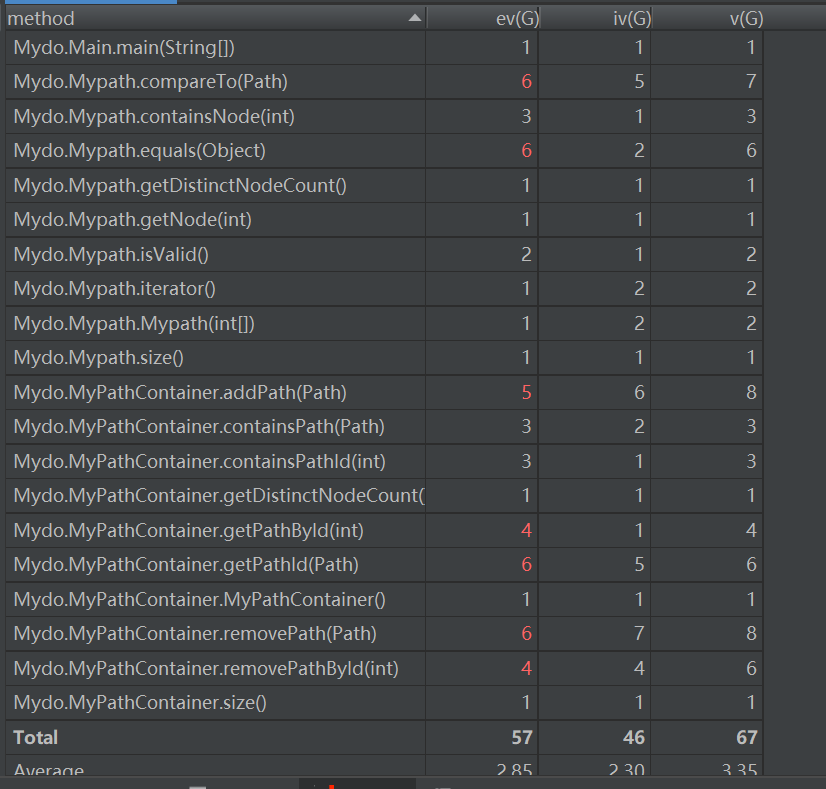Viewport: 826px width, 789px height.
Task: Click iv(G) value 5 for compareTo(Path)
Action: [x=639, y=82]
